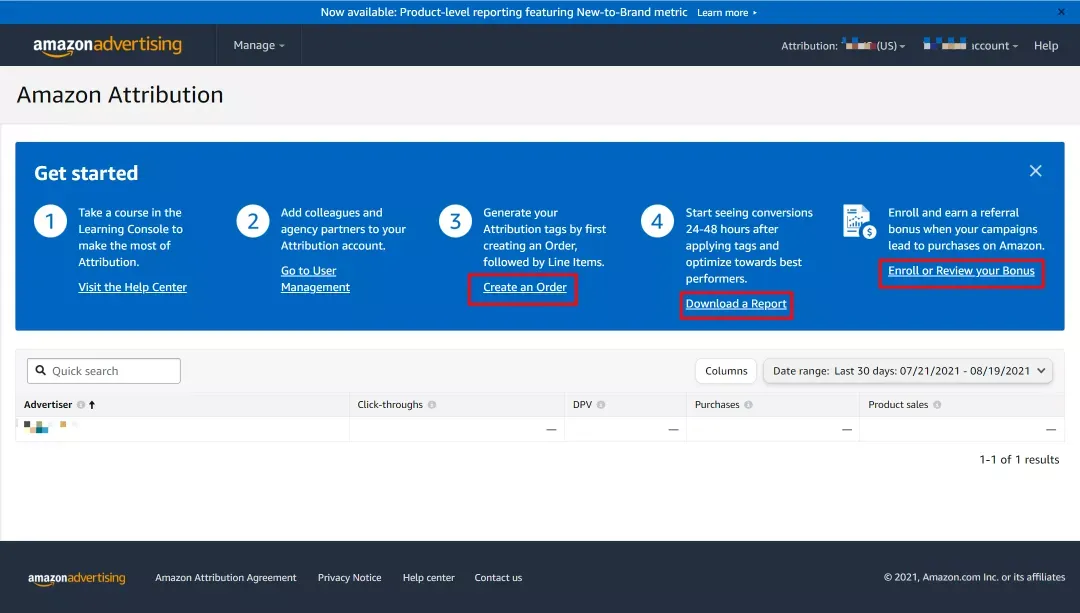This screenshot has width=1080, height=613.
Task: Open Help center footer link
Action: point(428,578)
